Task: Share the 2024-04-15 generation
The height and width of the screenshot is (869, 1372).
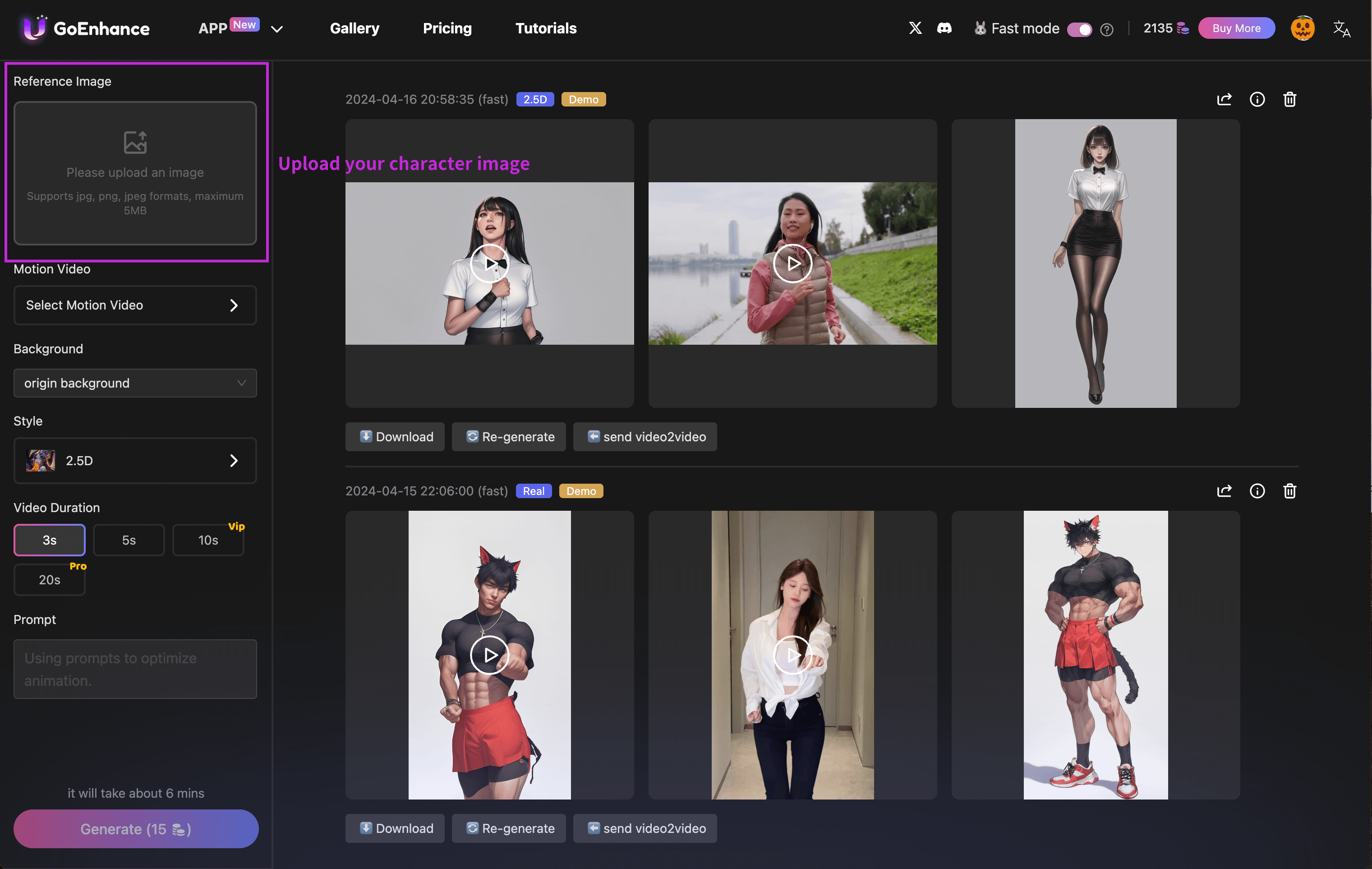Action: point(1225,490)
